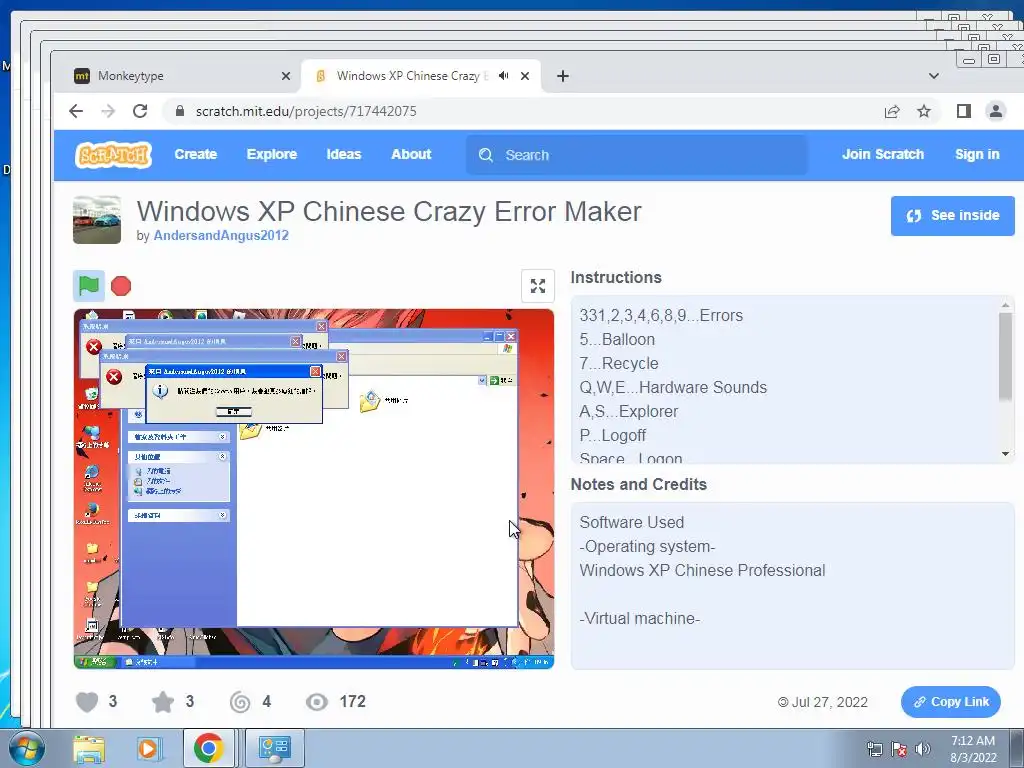Bookmark this page with the star icon
The image size is (1024, 768).
[x=923, y=111]
